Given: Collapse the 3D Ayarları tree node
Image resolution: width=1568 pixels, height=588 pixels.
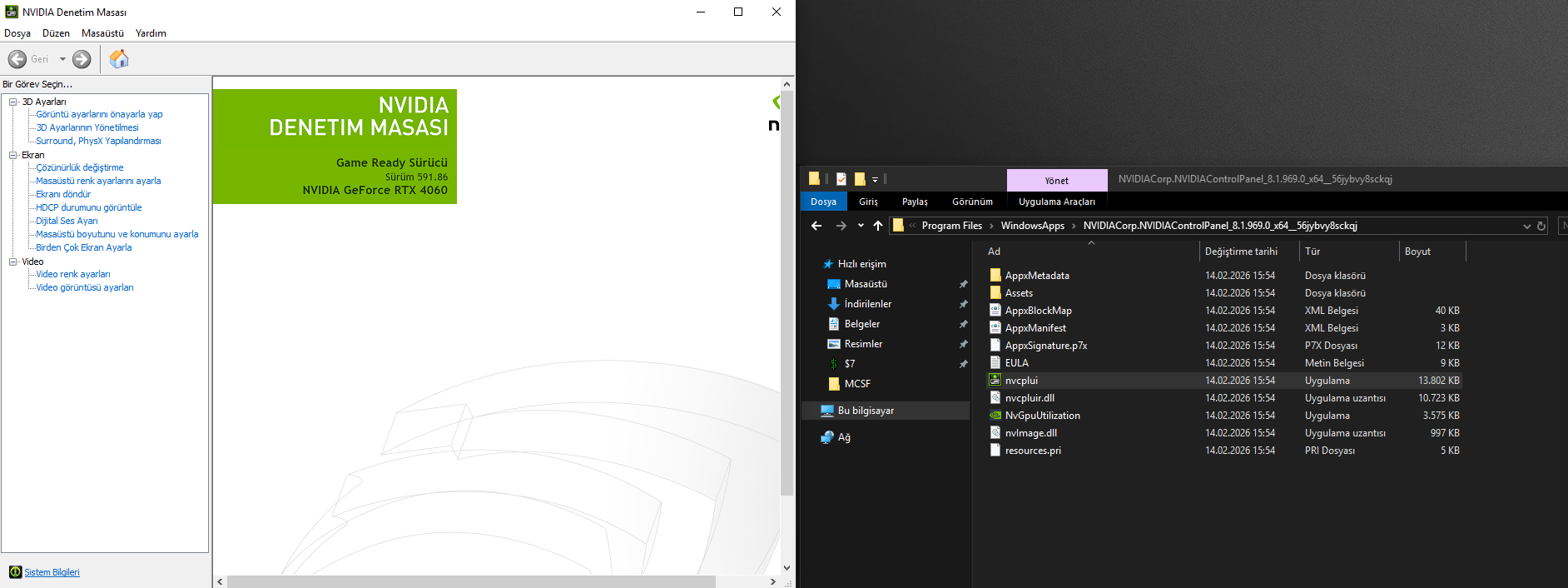Looking at the screenshot, I should pos(13,102).
